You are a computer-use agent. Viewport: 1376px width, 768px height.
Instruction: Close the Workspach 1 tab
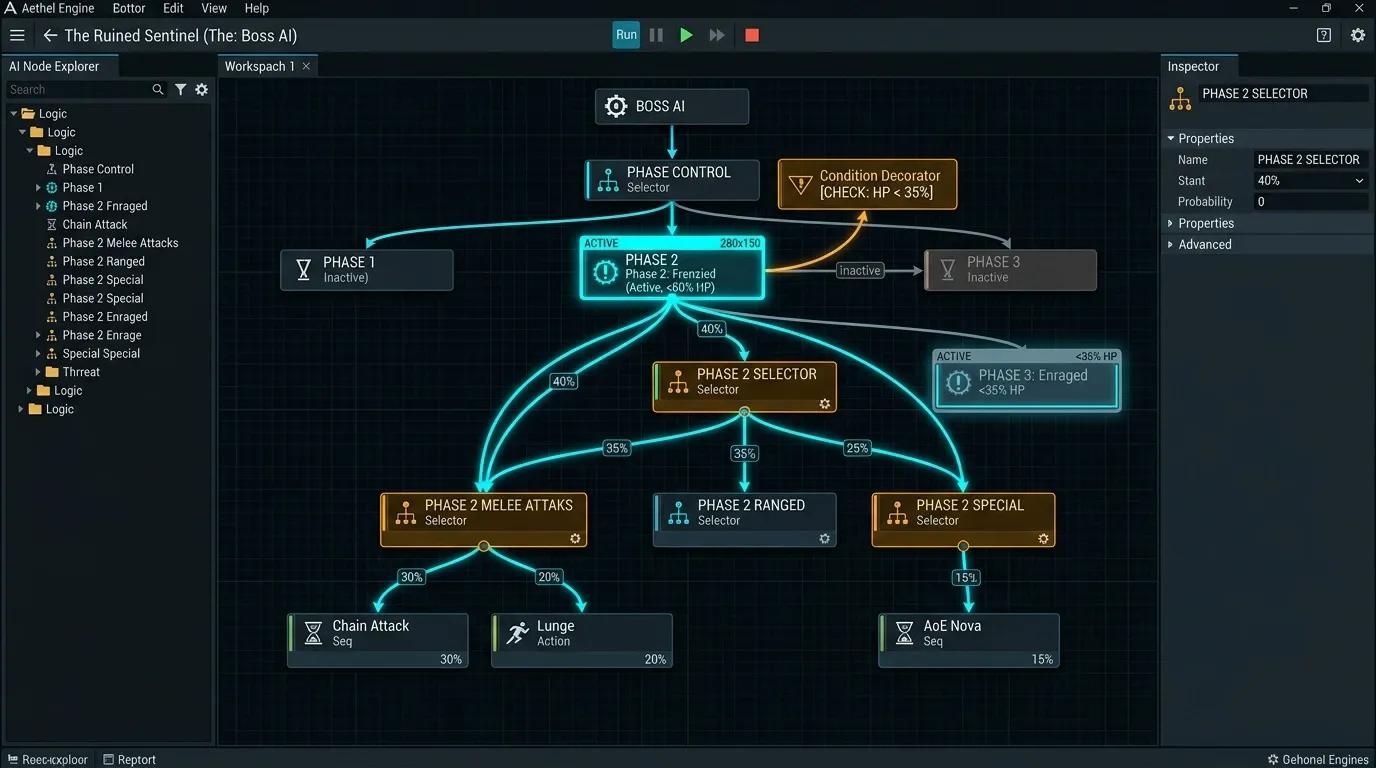point(306,66)
